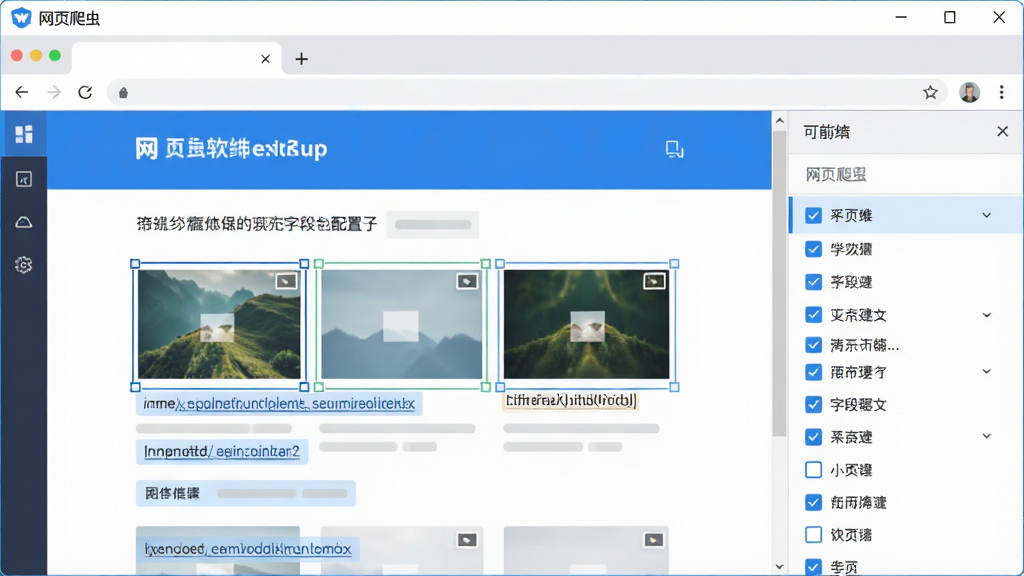Screen dimensions: 1024x576
Task: Toggle the third checkbox in the panel list
Action: pos(813,281)
